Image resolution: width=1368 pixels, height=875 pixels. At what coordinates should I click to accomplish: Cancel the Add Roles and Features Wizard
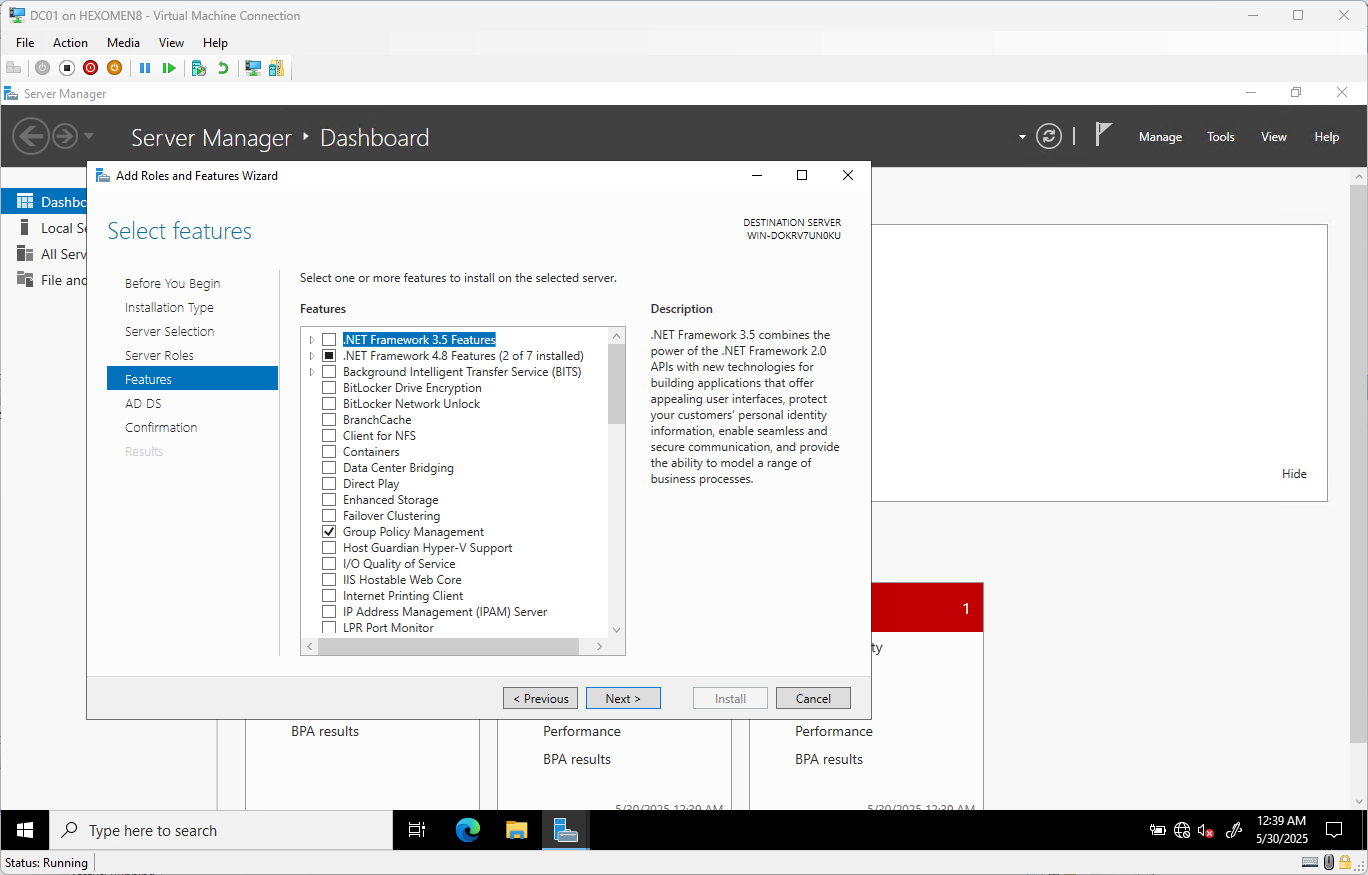(x=813, y=698)
